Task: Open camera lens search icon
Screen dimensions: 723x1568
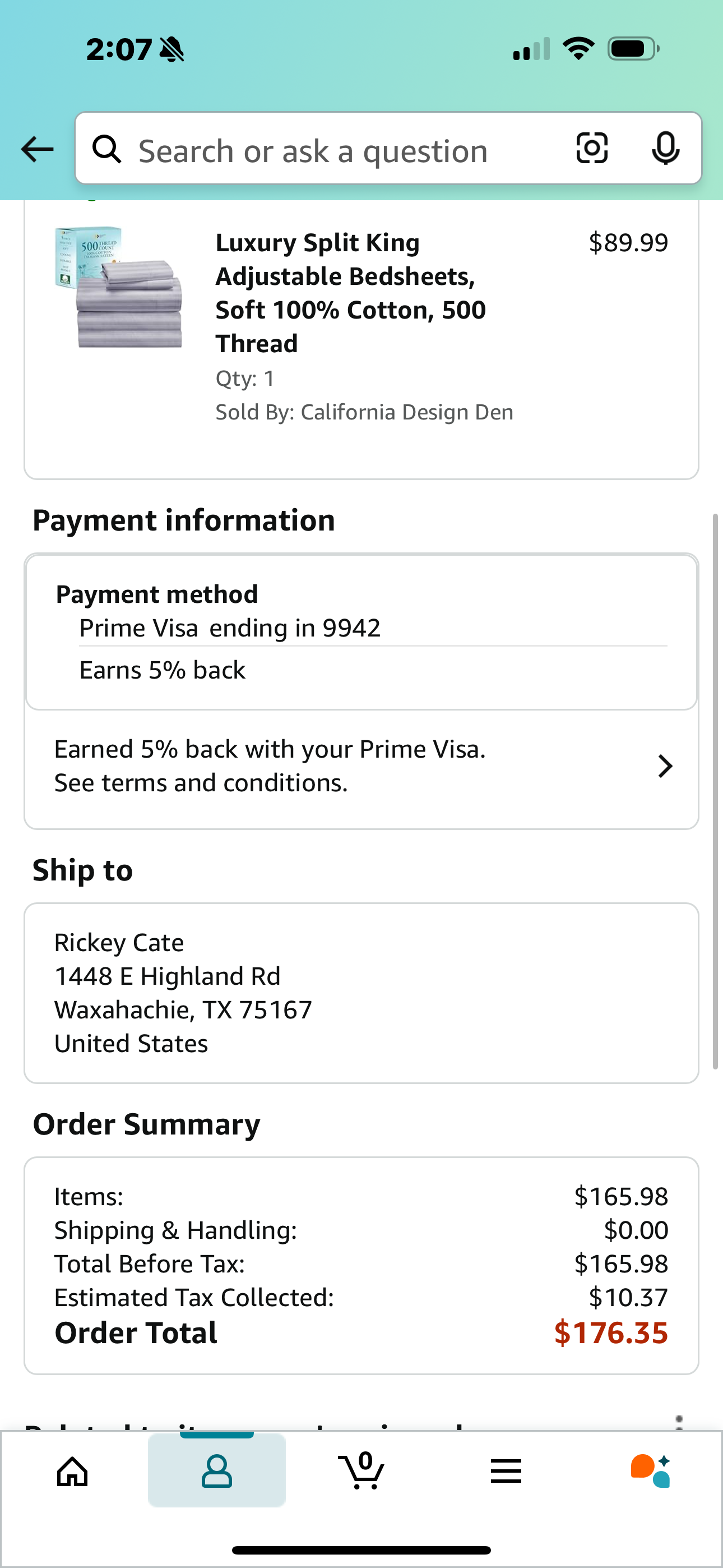Action: [591, 149]
